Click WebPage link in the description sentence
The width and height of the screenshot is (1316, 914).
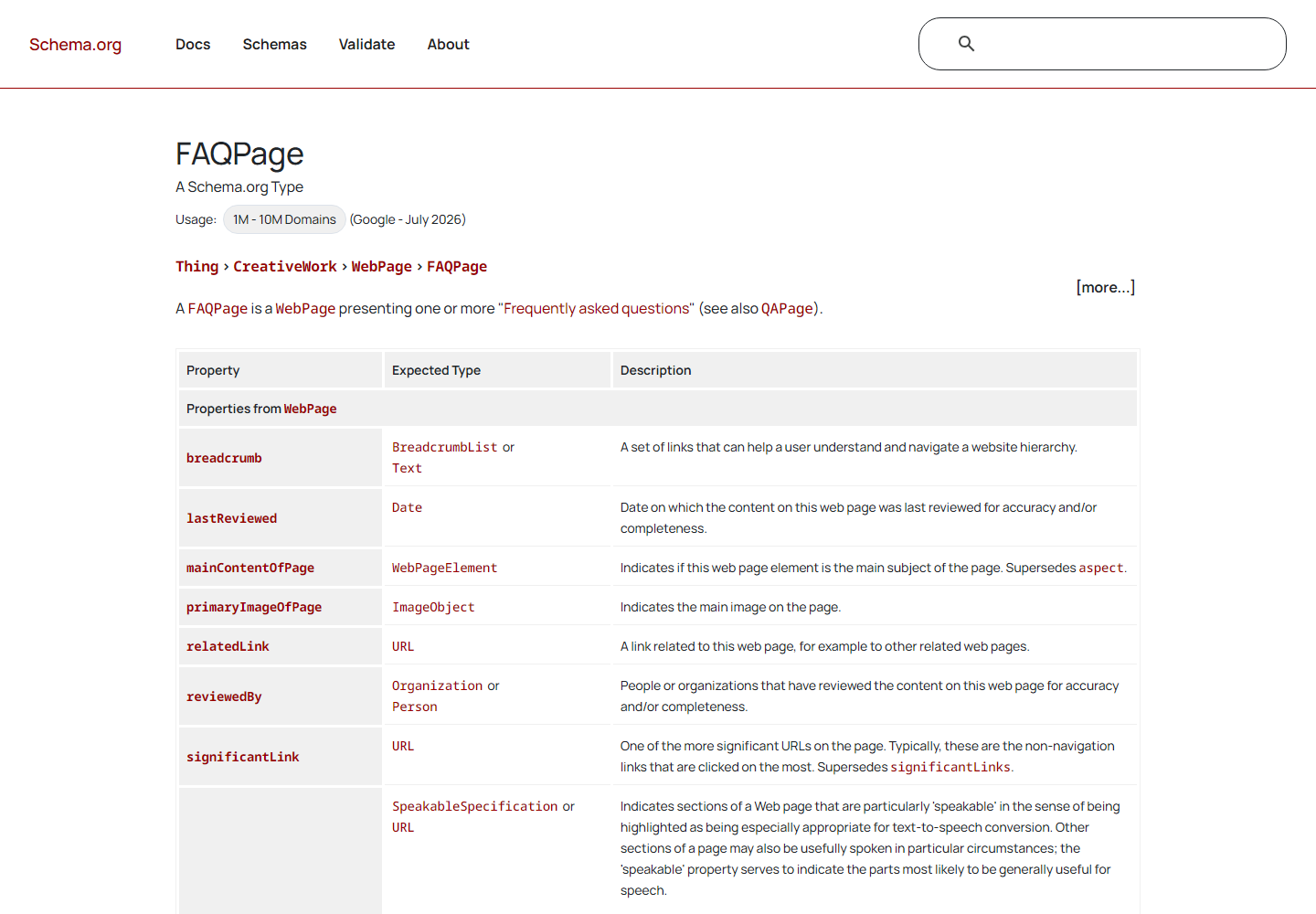click(305, 309)
